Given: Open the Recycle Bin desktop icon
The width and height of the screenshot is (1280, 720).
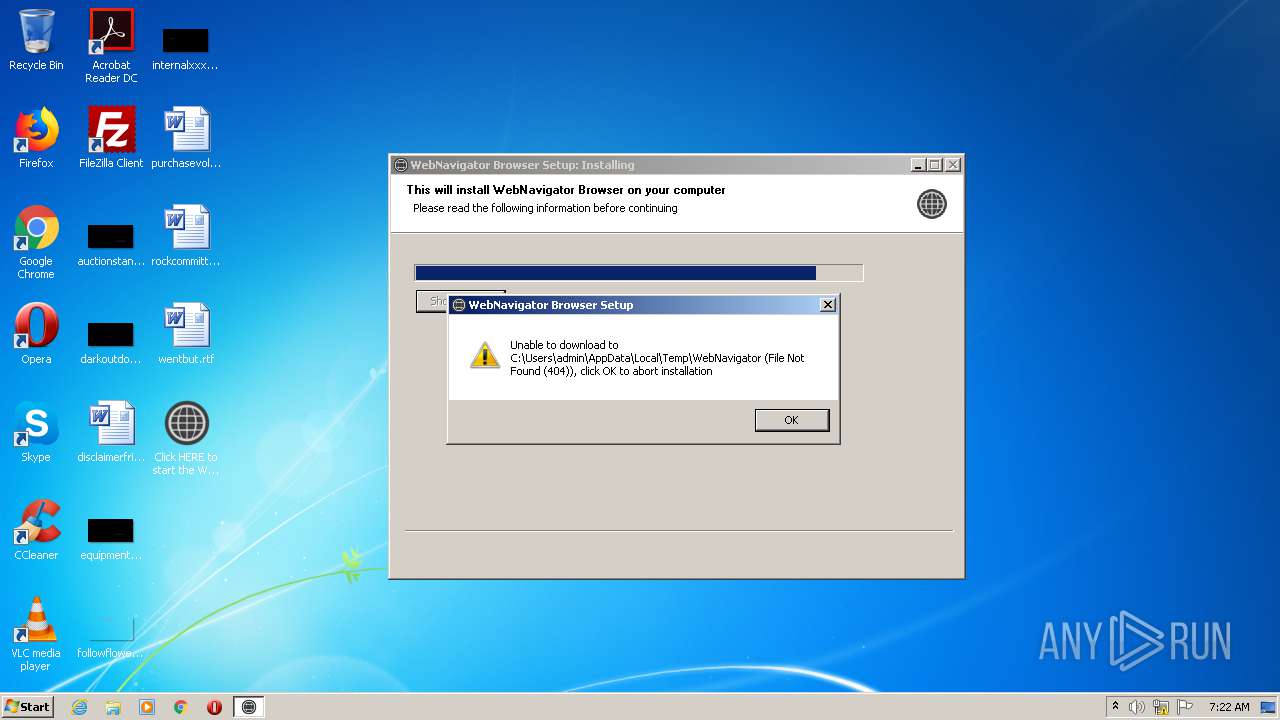Looking at the screenshot, I should pyautogui.click(x=36, y=40).
